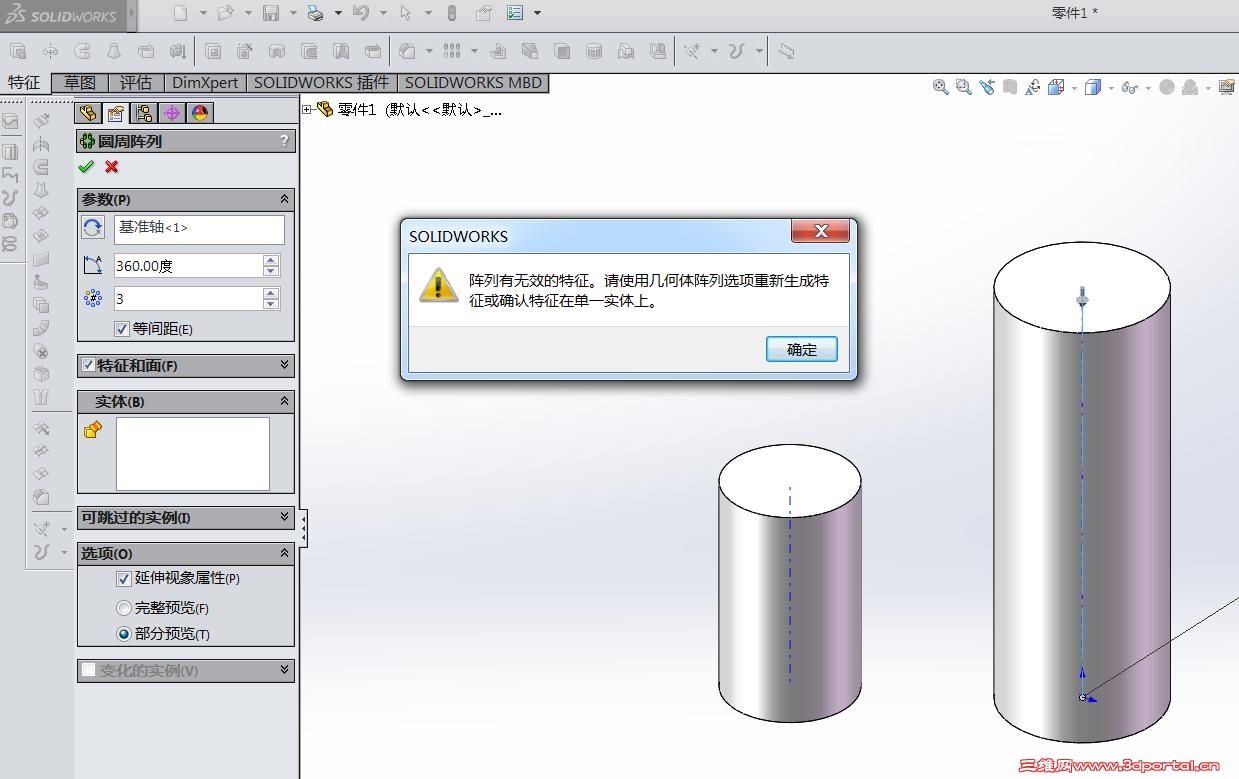Switch to the 评估 tab
This screenshot has height=779, width=1239.
(136, 83)
